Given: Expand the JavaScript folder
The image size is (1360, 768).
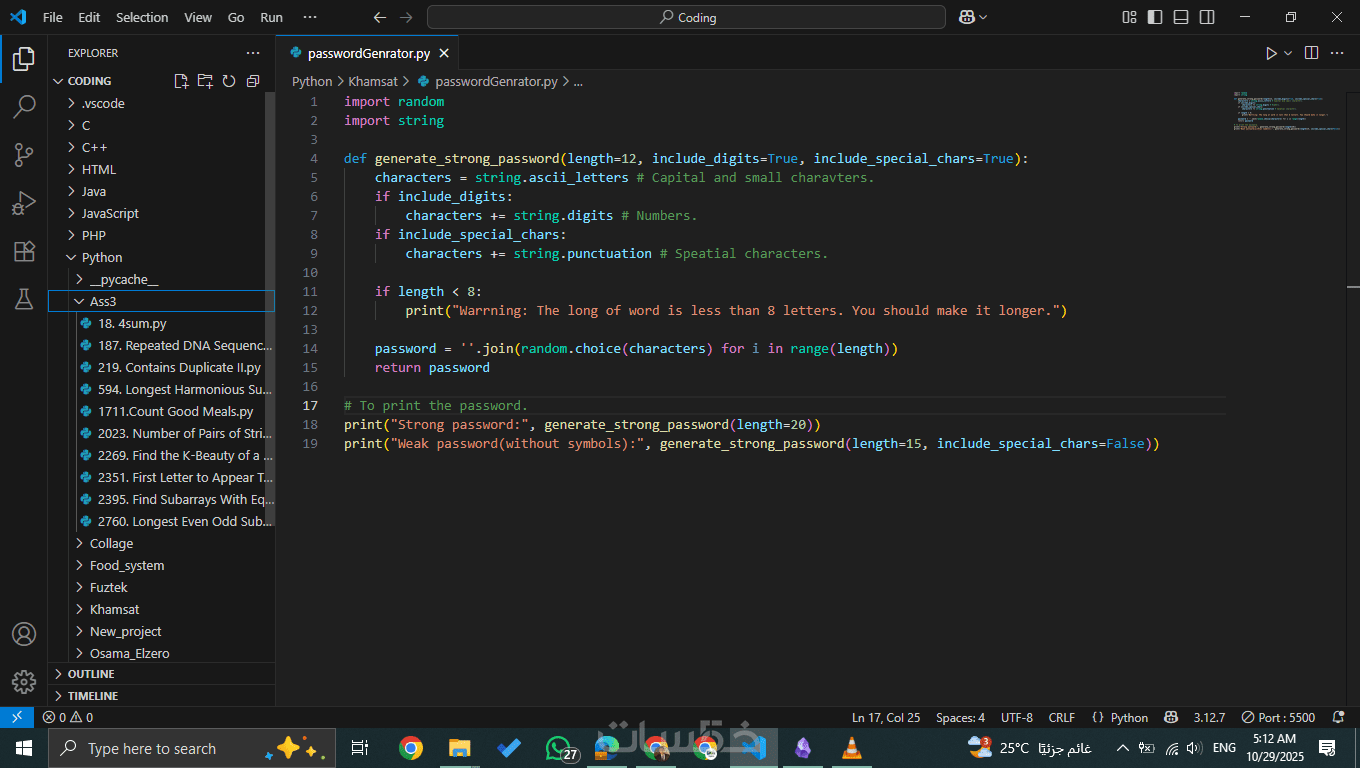Looking at the screenshot, I should 110,213.
